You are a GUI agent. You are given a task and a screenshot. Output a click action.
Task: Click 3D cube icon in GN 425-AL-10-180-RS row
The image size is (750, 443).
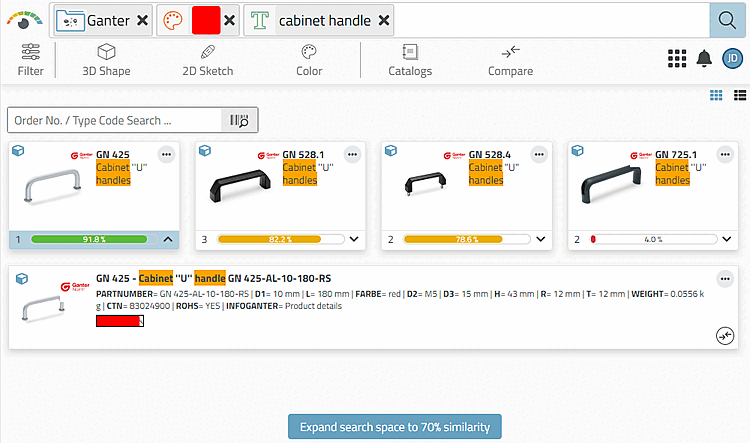[x=22, y=279]
